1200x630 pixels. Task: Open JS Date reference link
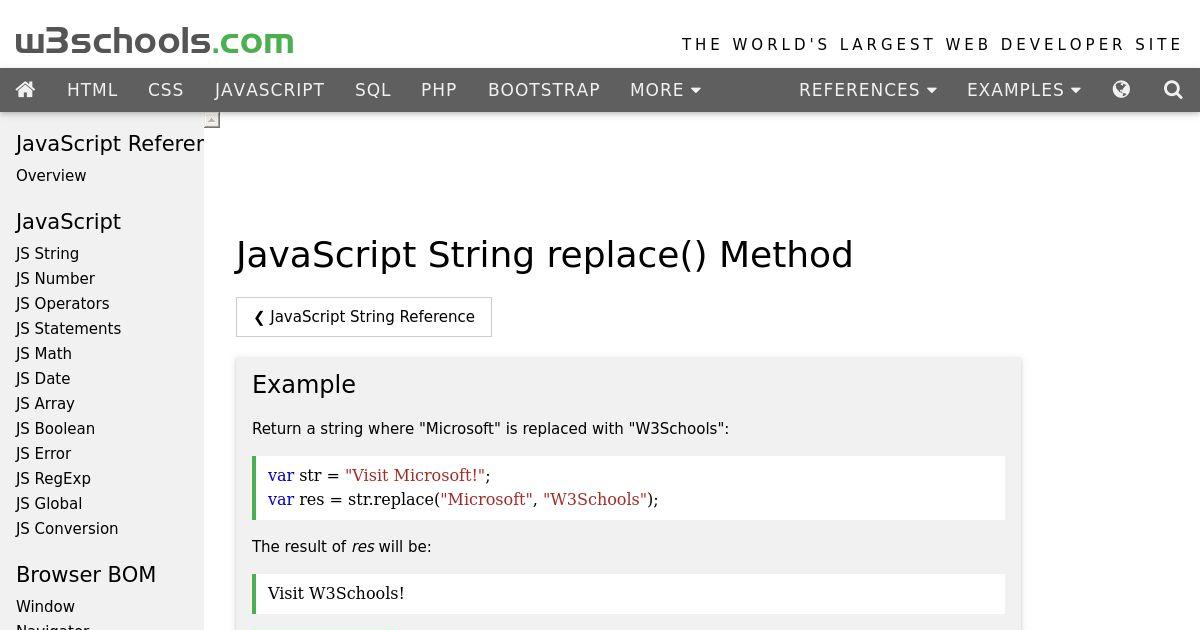click(x=43, y=379)
